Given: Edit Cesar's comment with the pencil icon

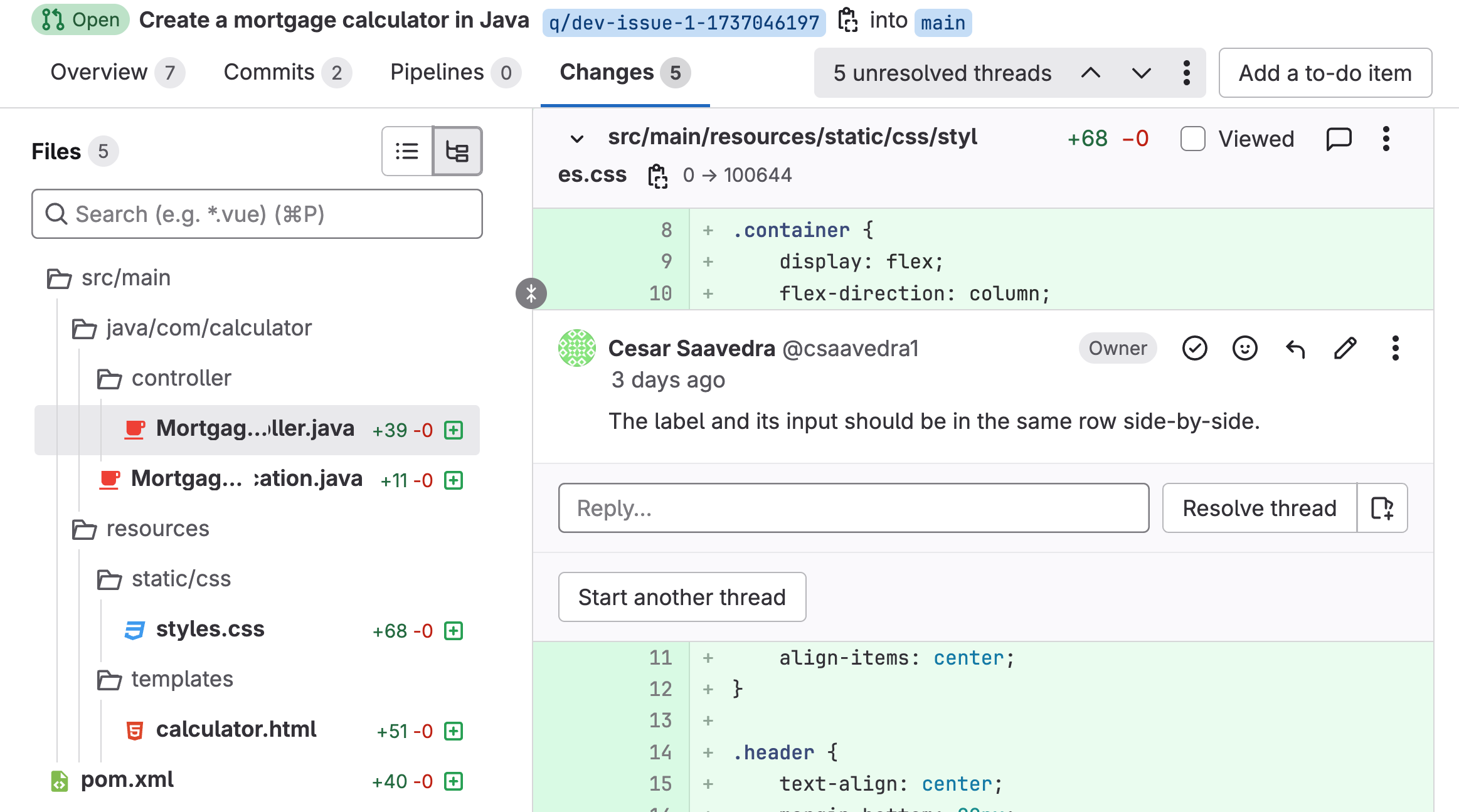Looking at the screenshot, I should [1345, 349].
